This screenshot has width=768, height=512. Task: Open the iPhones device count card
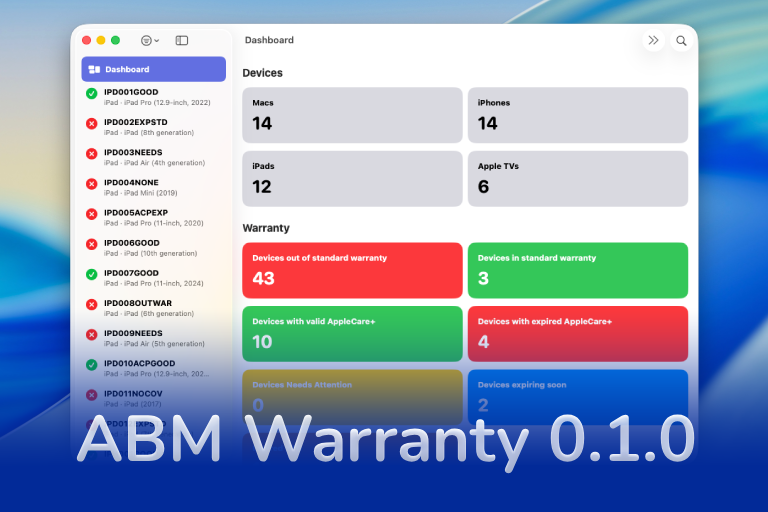coord(577,115)
